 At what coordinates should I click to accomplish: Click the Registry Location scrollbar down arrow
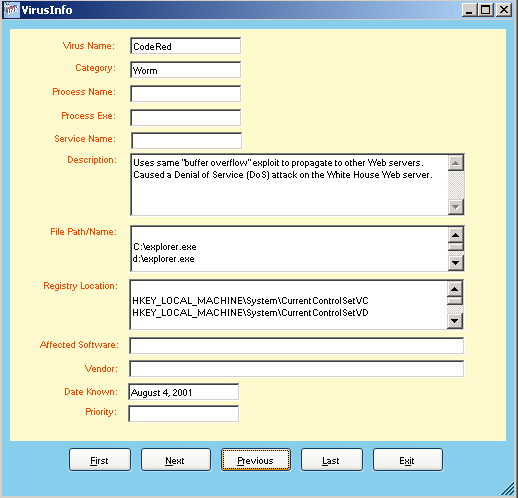click(455, 321)
